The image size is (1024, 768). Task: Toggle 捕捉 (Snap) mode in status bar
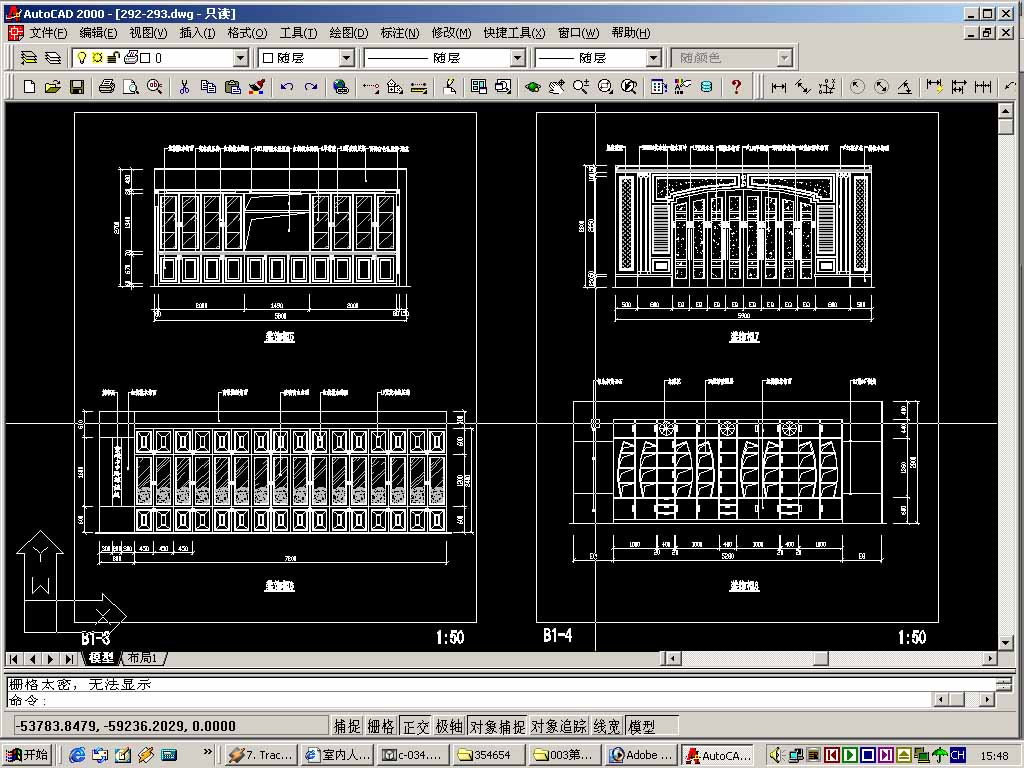(347, 726)
